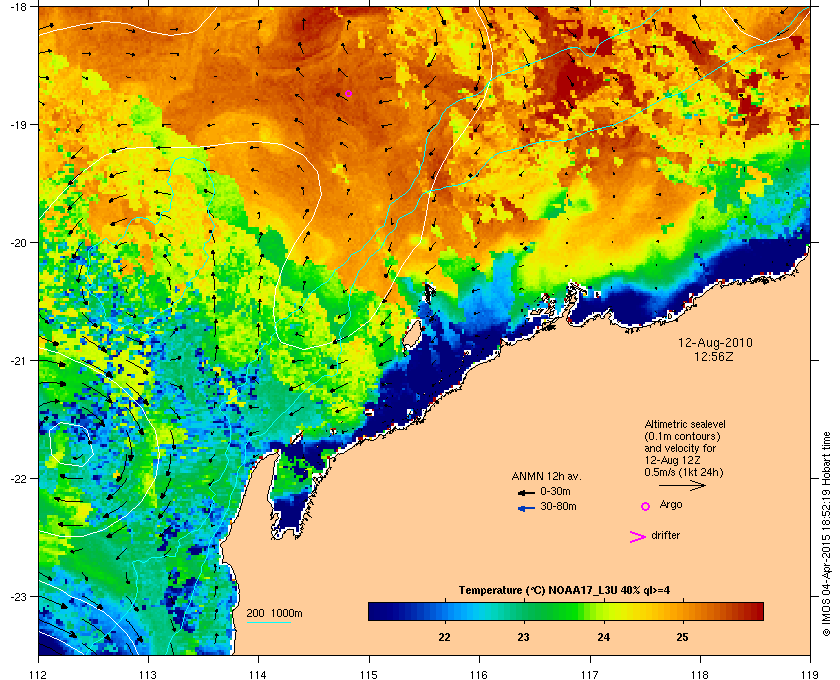Click the longitude axis label 119
The width and height of the screenshot is (840, 680).
tap(810, 675)
